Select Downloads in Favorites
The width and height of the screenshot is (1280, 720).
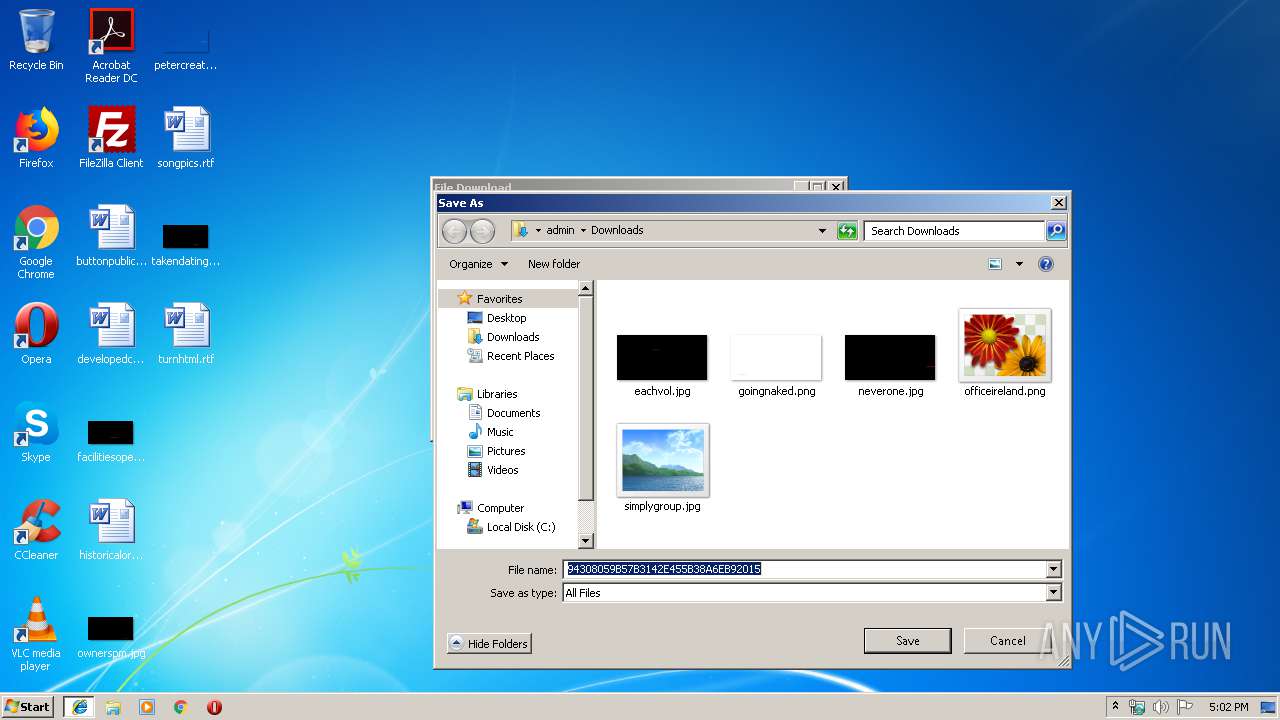513,337
